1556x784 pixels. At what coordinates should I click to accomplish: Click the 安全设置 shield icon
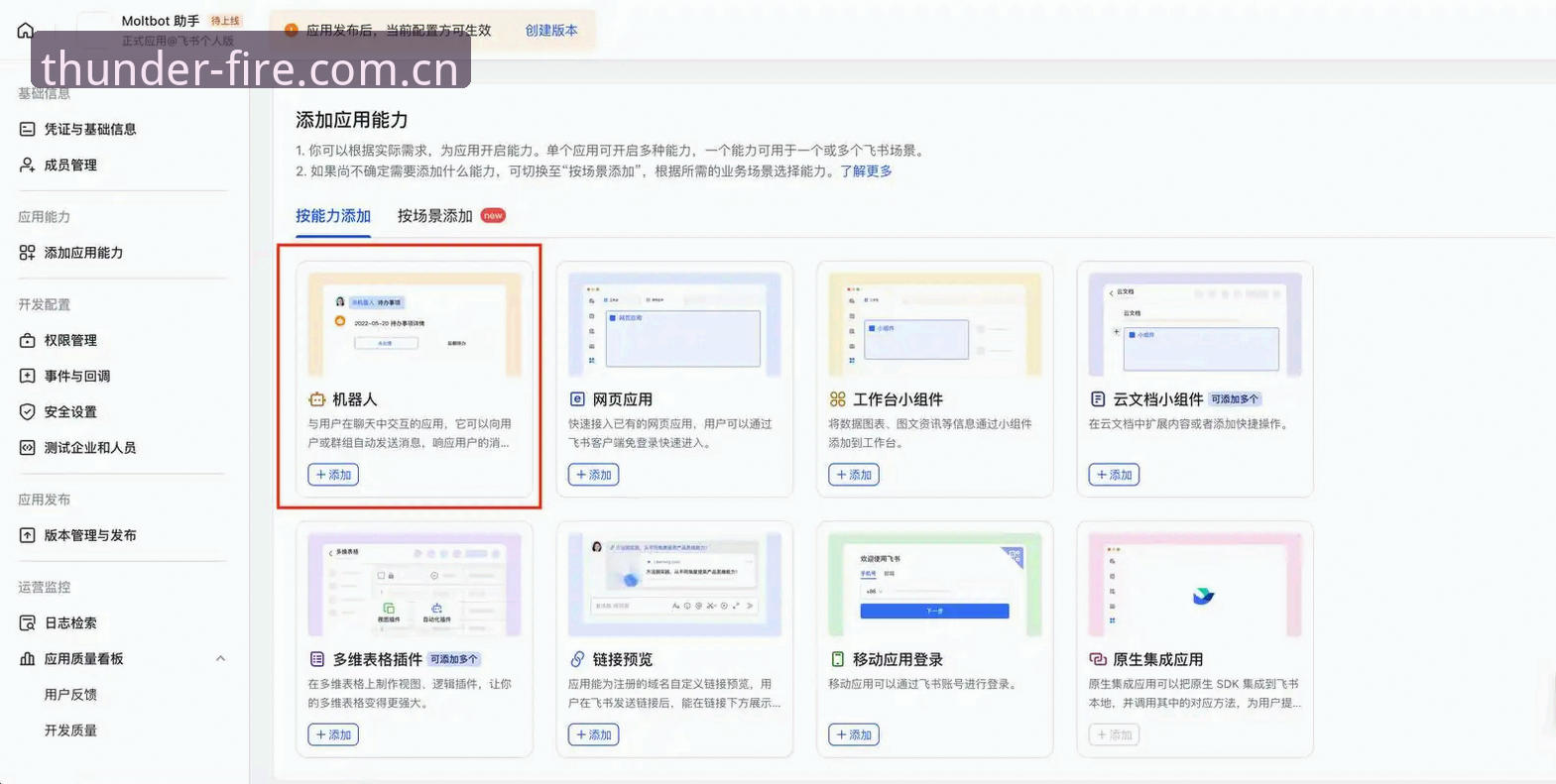pos(27,411)
